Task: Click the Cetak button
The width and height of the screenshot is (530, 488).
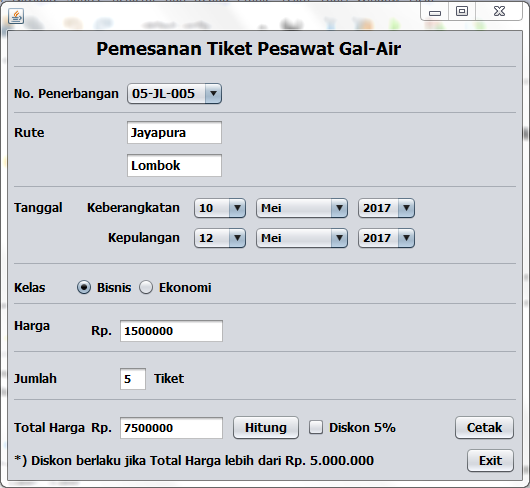Action: 484,428
